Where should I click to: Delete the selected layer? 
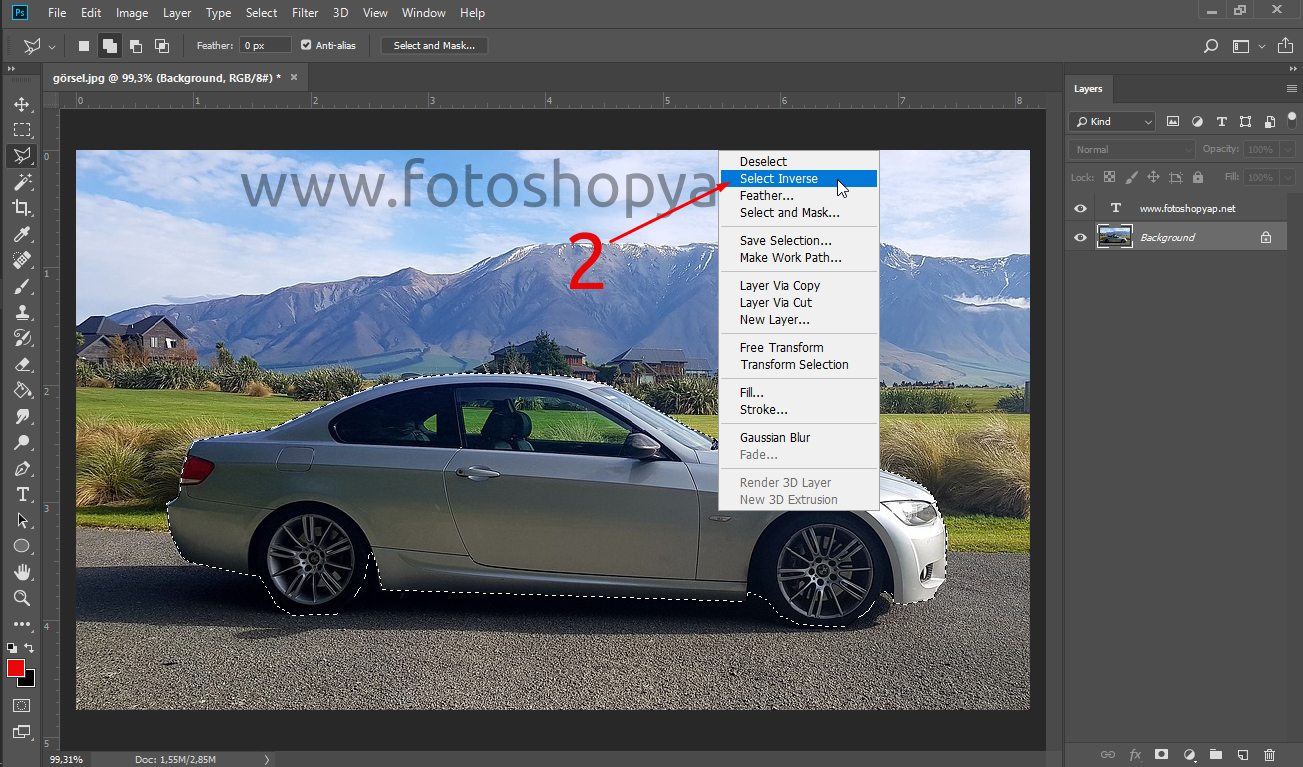tap(1270, 755)
